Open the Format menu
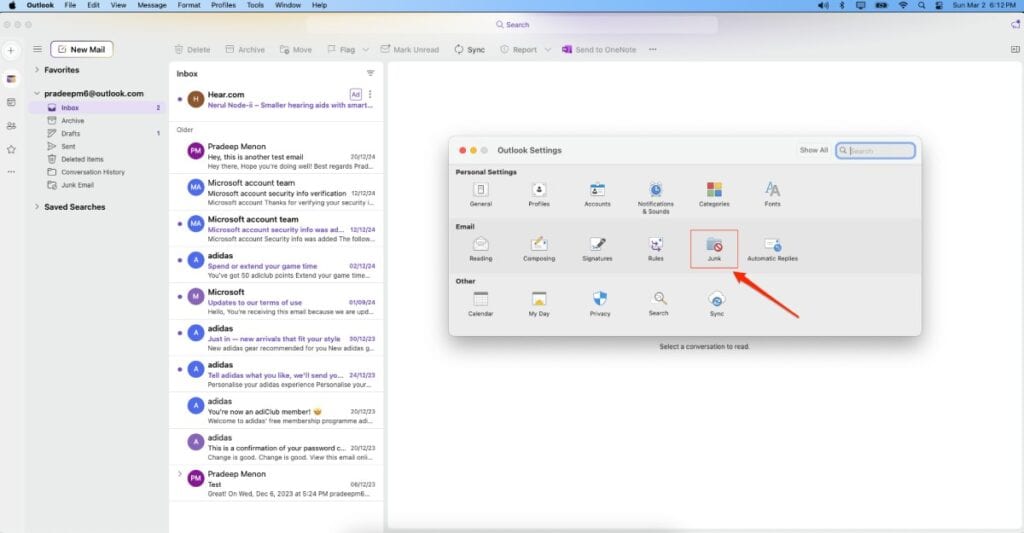1024x533 pixels. 189,5
